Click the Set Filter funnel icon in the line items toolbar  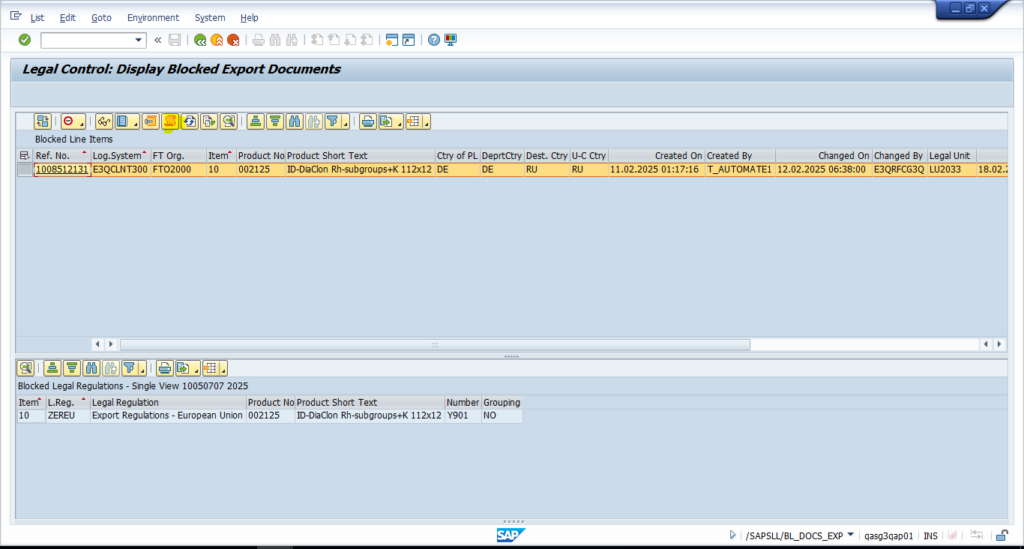[332, 121]
